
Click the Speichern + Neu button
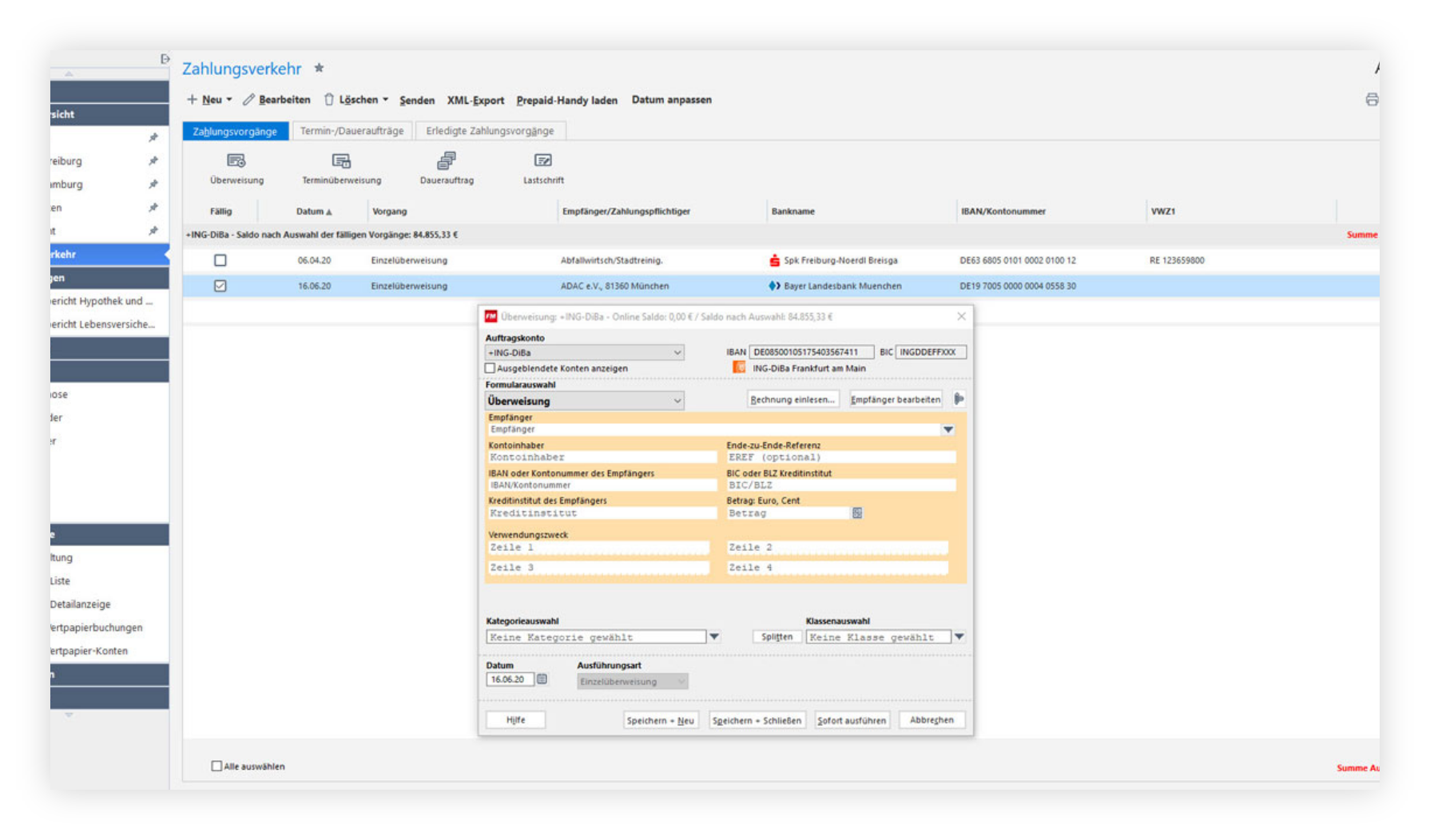click(x=660, y=720)
